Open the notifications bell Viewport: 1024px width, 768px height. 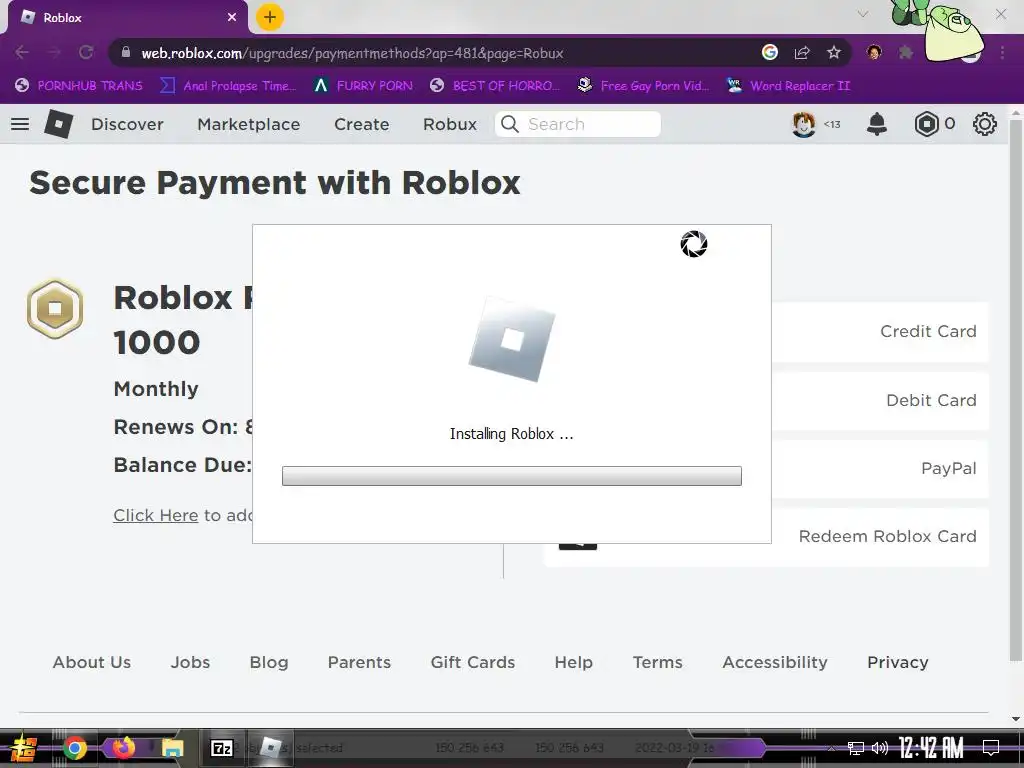tap(876, 124)
